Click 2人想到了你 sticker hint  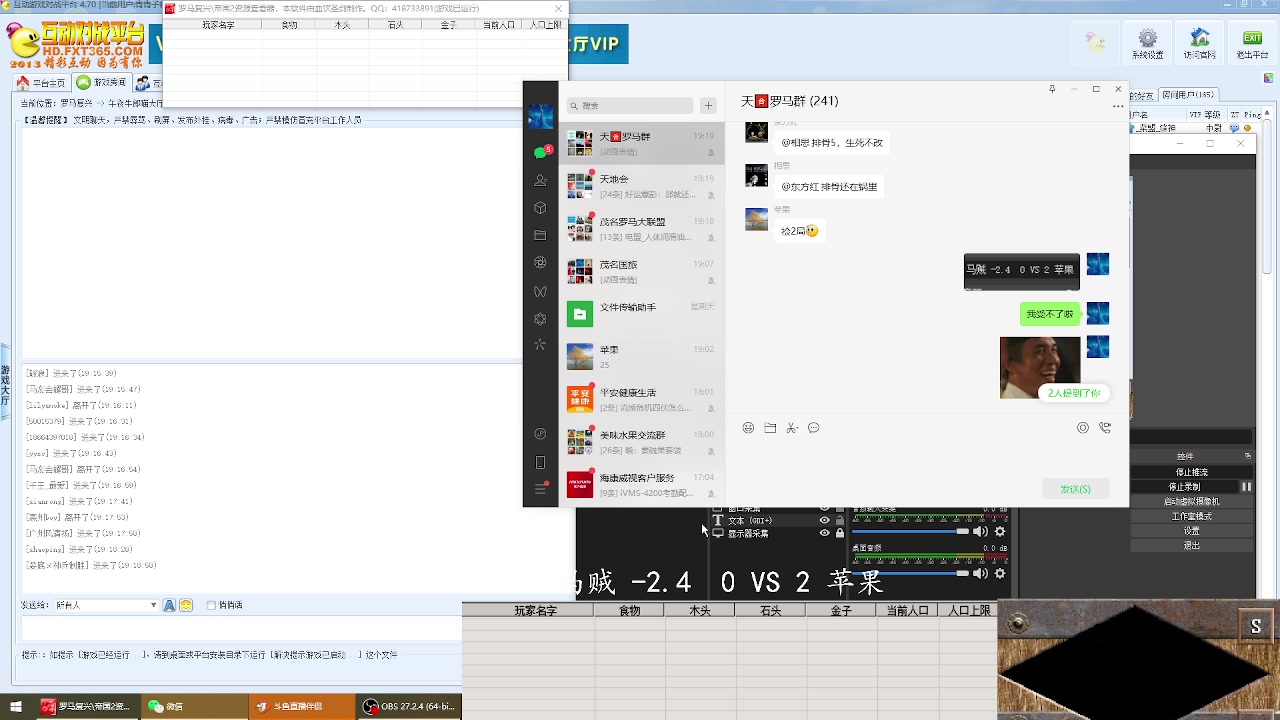point(1074,393)
